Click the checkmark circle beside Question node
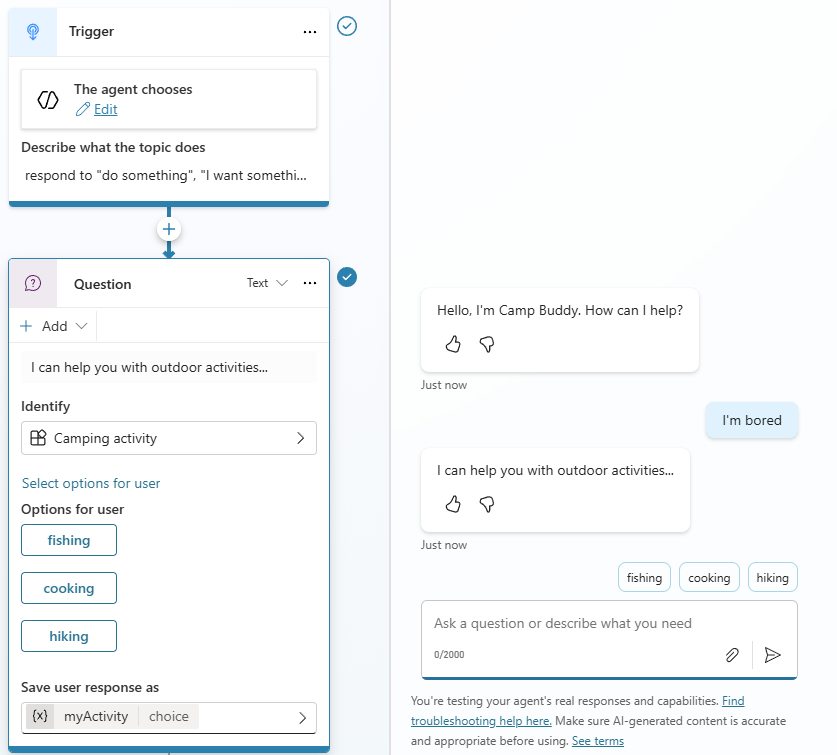 pos(347,277)
